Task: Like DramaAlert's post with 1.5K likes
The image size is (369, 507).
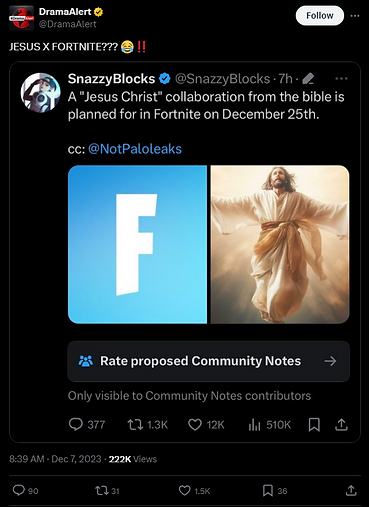Action: tap(194, 491)
